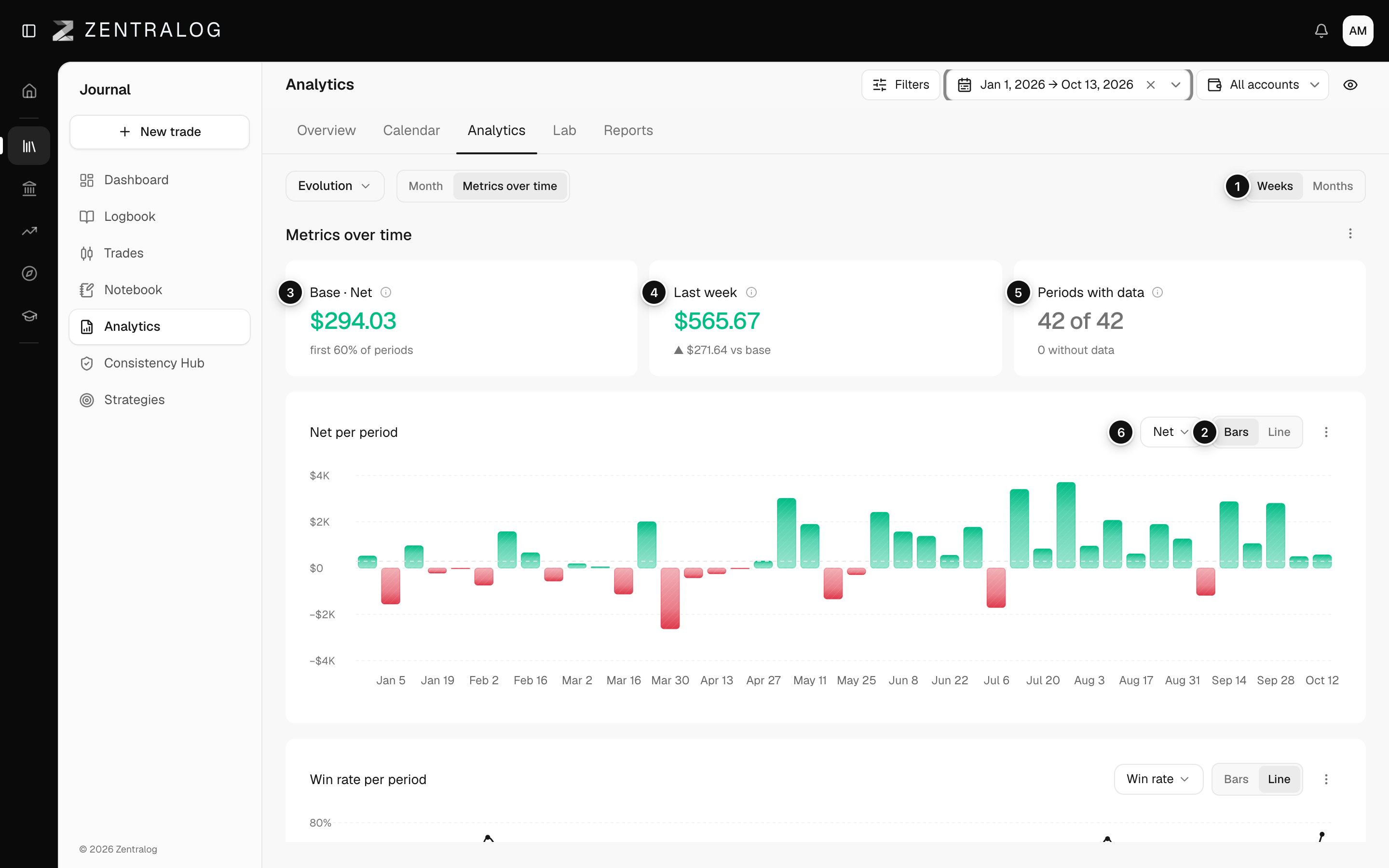Open Consistency Hub
This screenshot has width=1389, height=868.
coord(160,364)
